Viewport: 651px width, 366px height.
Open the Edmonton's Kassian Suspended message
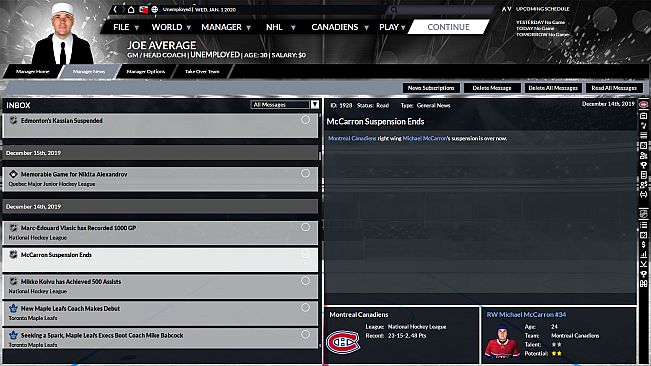[x=160, y=125]
